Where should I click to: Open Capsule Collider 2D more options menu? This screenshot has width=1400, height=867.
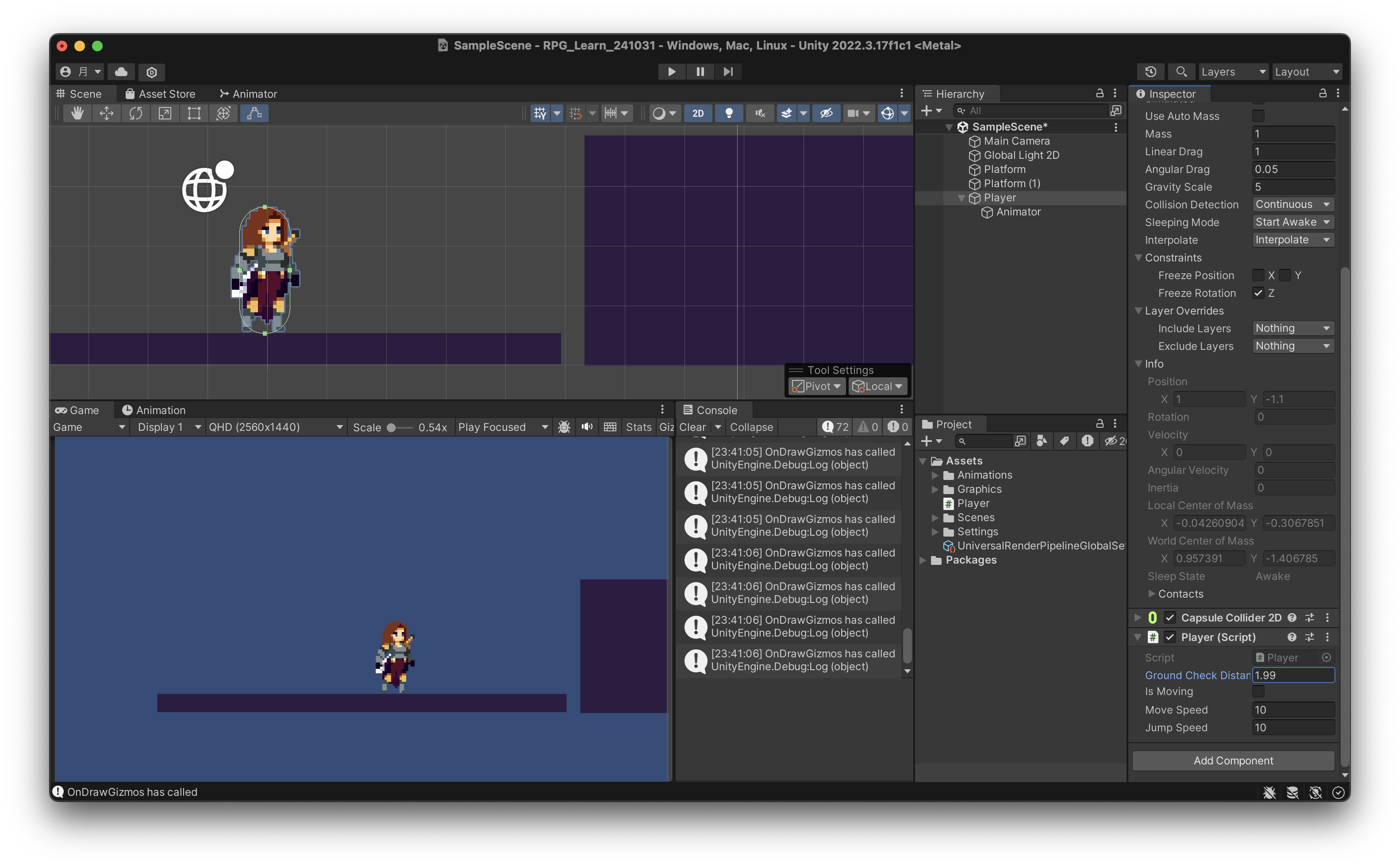point(1327,618)
